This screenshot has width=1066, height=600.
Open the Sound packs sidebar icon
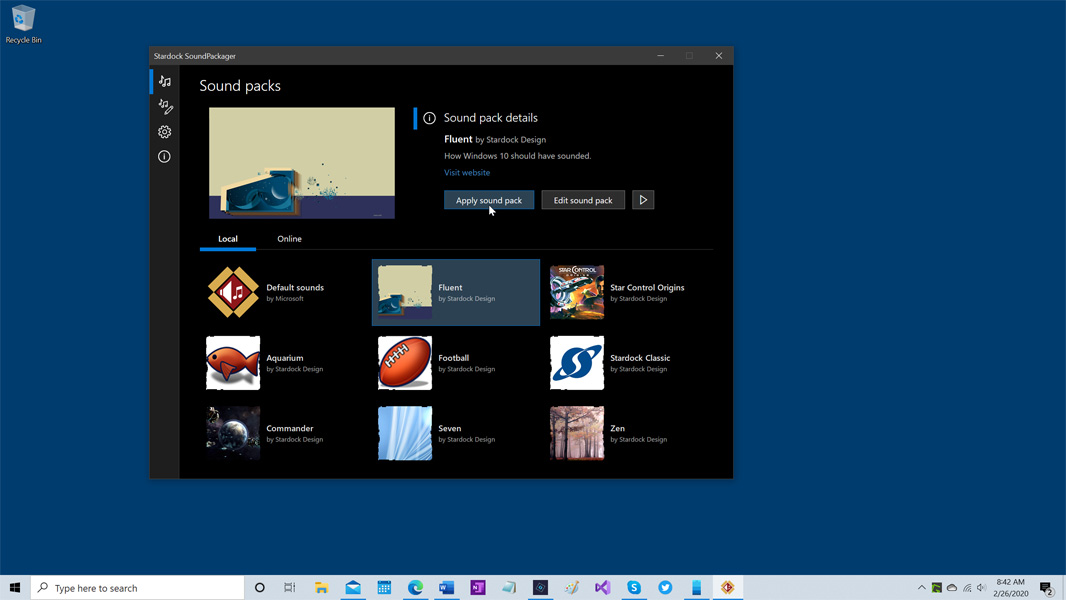point(165,81)
